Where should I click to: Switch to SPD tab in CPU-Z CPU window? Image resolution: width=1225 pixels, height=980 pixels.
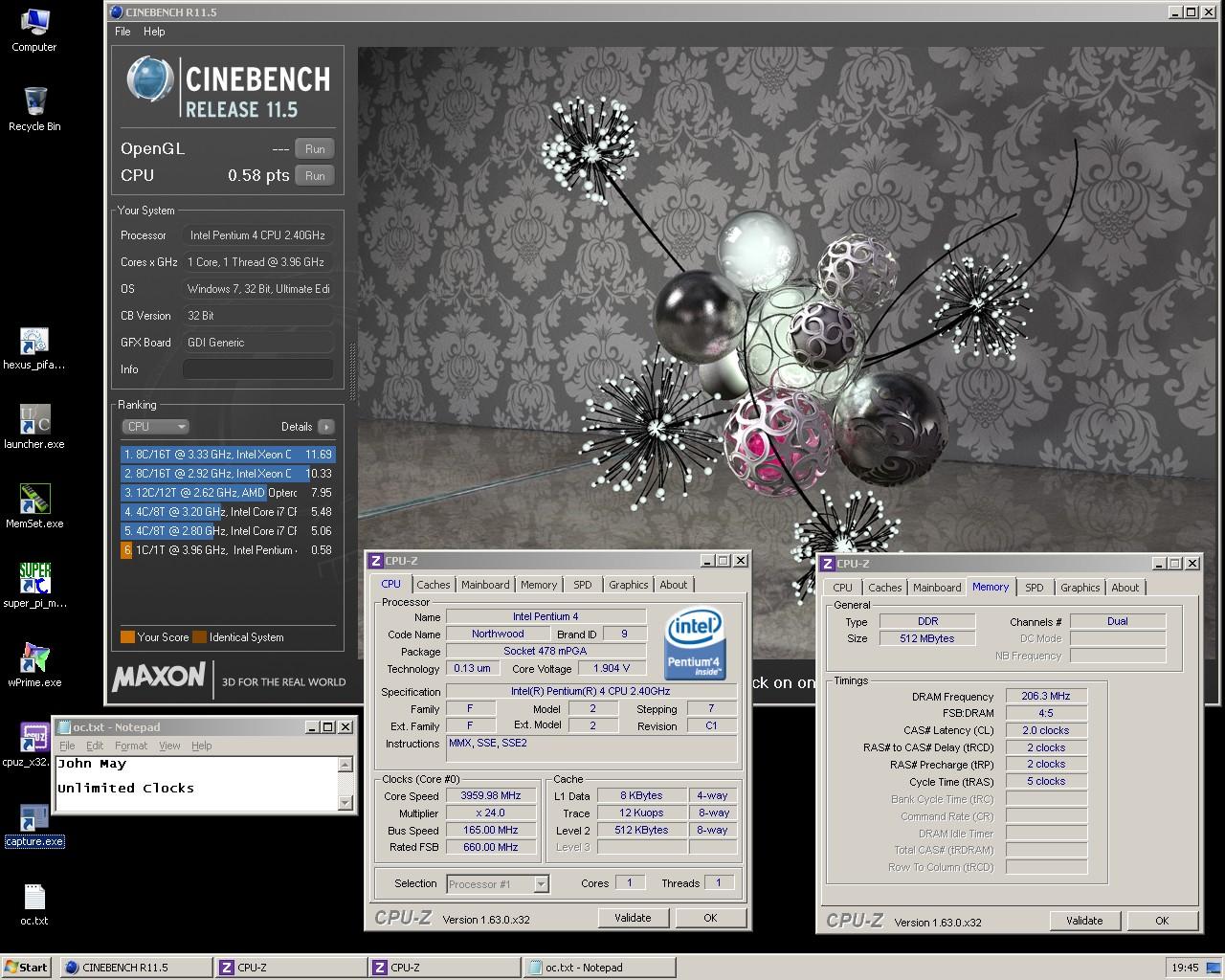point(583,585)
